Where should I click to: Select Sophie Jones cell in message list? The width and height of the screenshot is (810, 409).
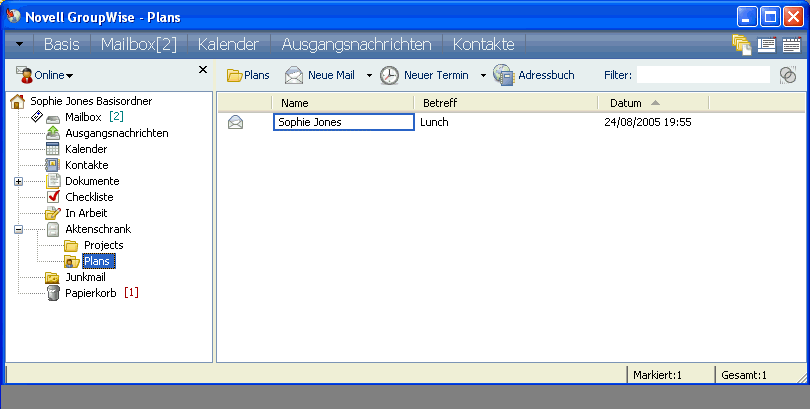pyautogui.click(x=344, y=122)
